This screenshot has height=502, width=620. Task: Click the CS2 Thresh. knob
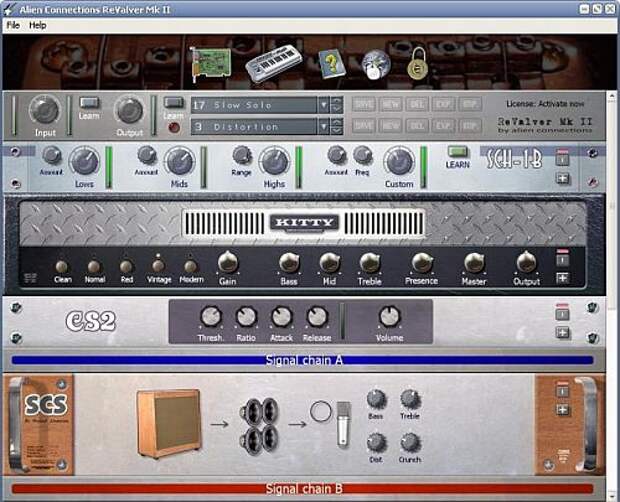[211, 317]
